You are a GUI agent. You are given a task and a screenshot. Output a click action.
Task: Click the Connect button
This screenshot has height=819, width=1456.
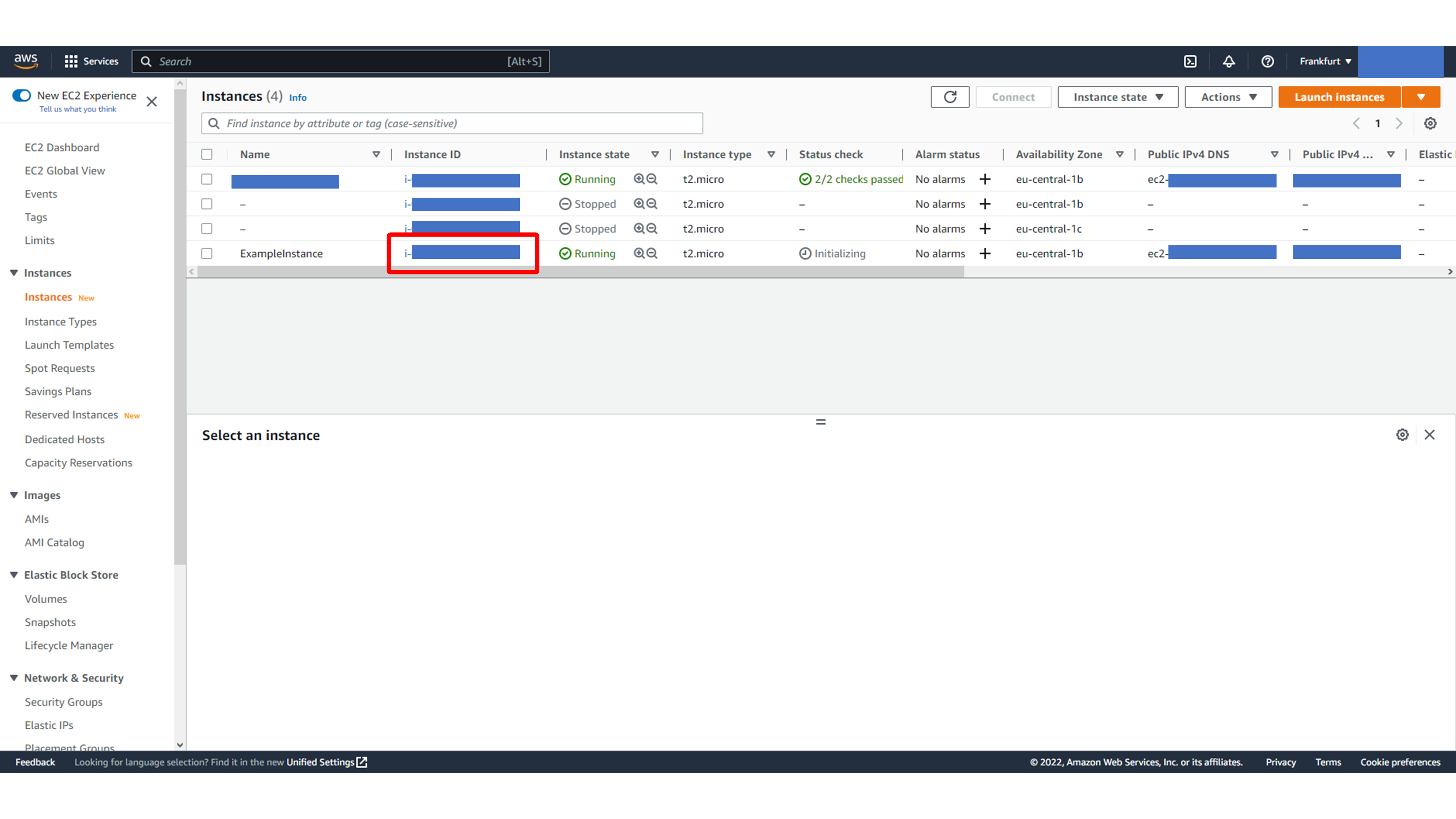coord(1013,97)
